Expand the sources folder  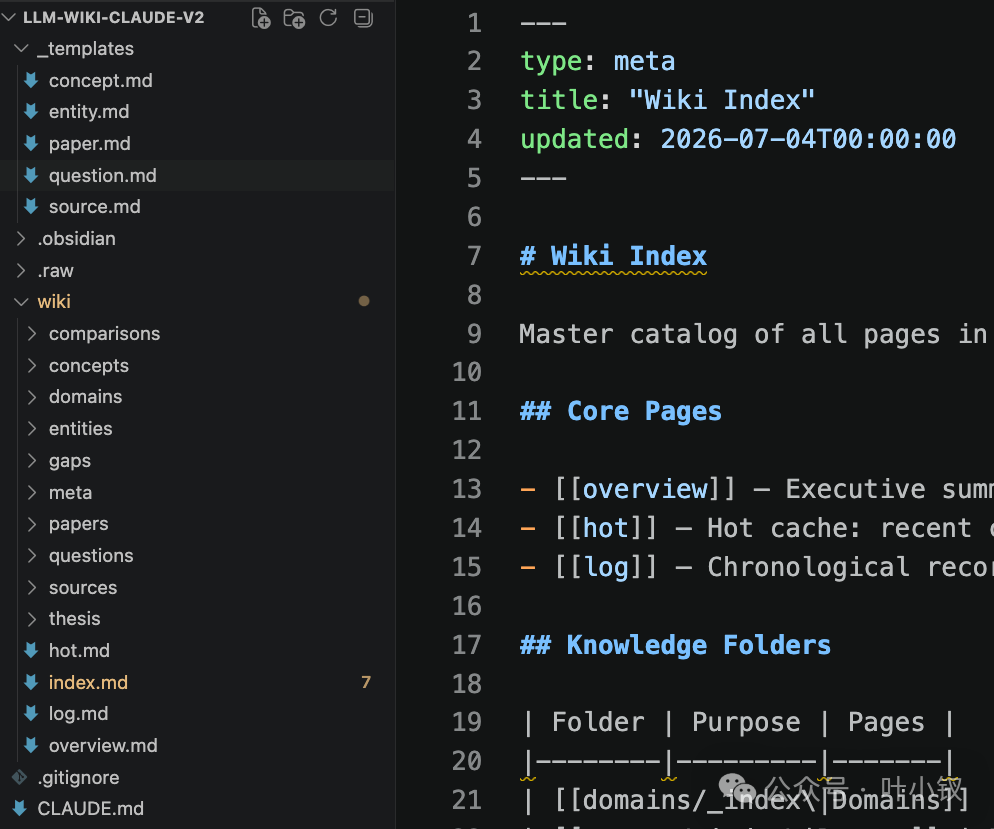tap(32, 588)
